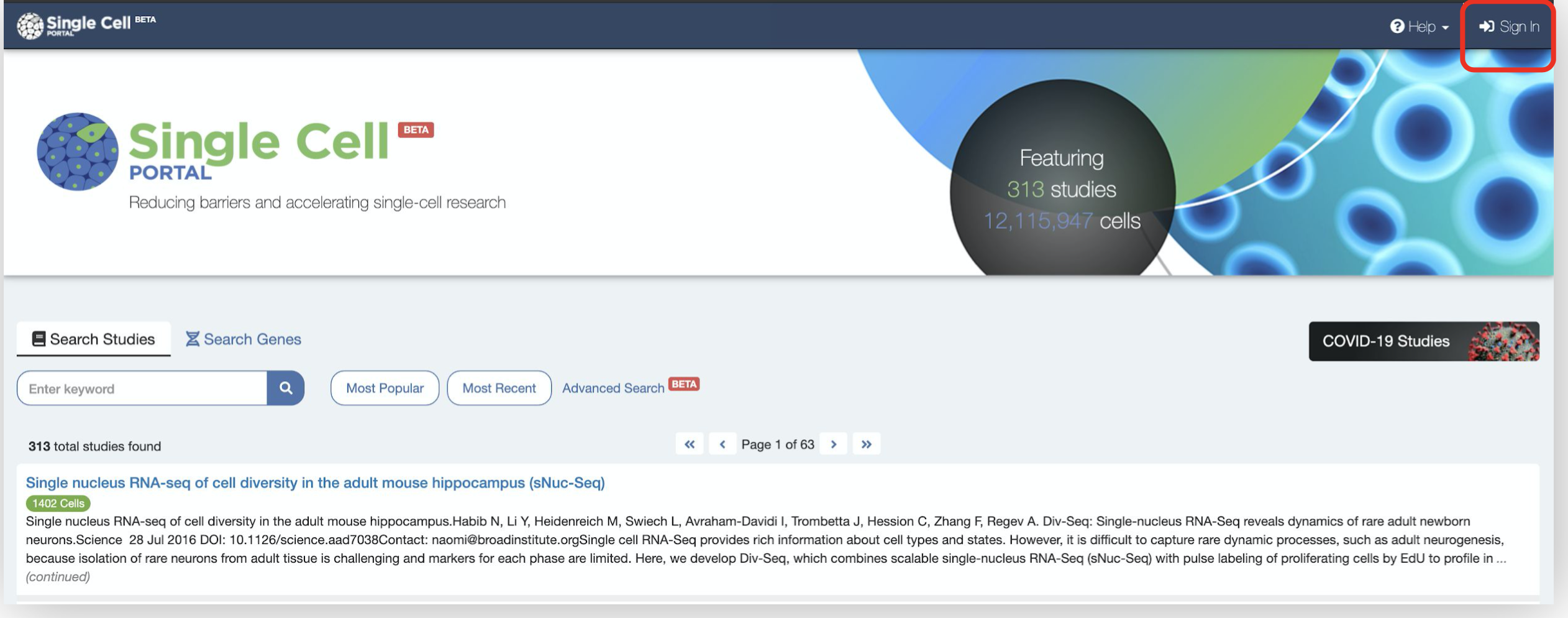The image size is (1568, 618).
Task: Click the large Single Cell Portal globe logo
Action: click(x=78, y=151)
